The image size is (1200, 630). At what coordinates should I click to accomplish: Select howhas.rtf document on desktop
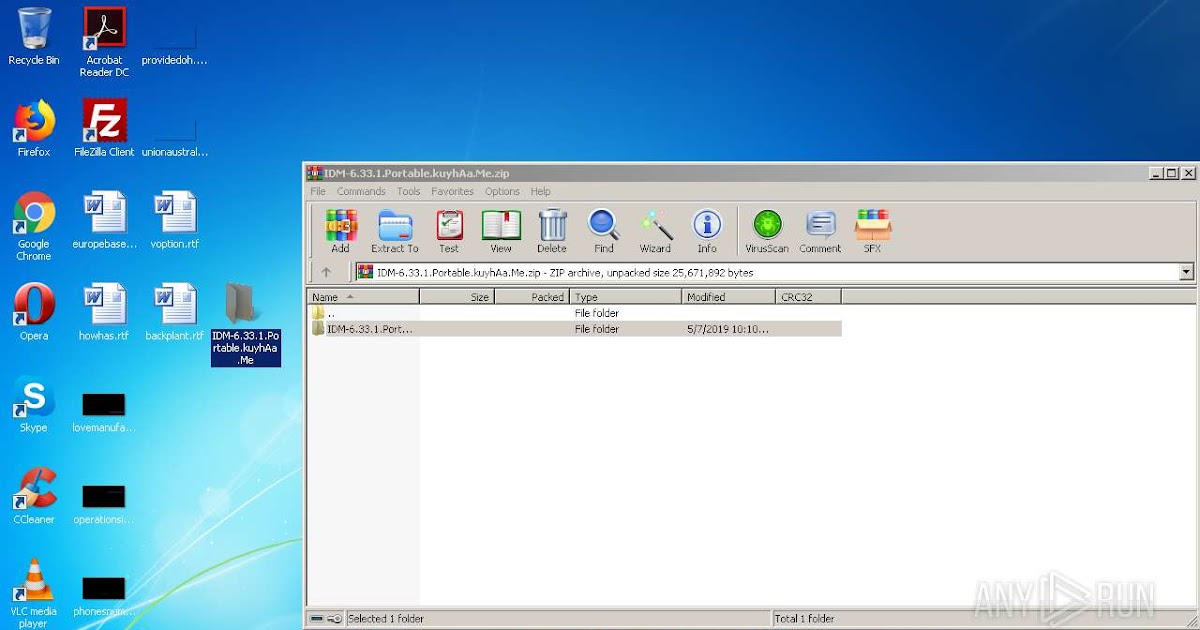104,311
